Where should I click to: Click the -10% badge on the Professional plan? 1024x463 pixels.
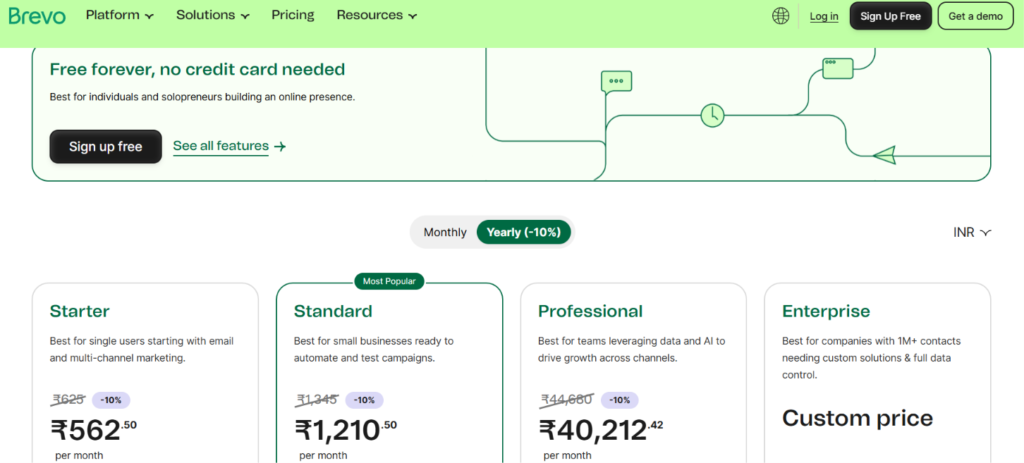coord(620,400)
